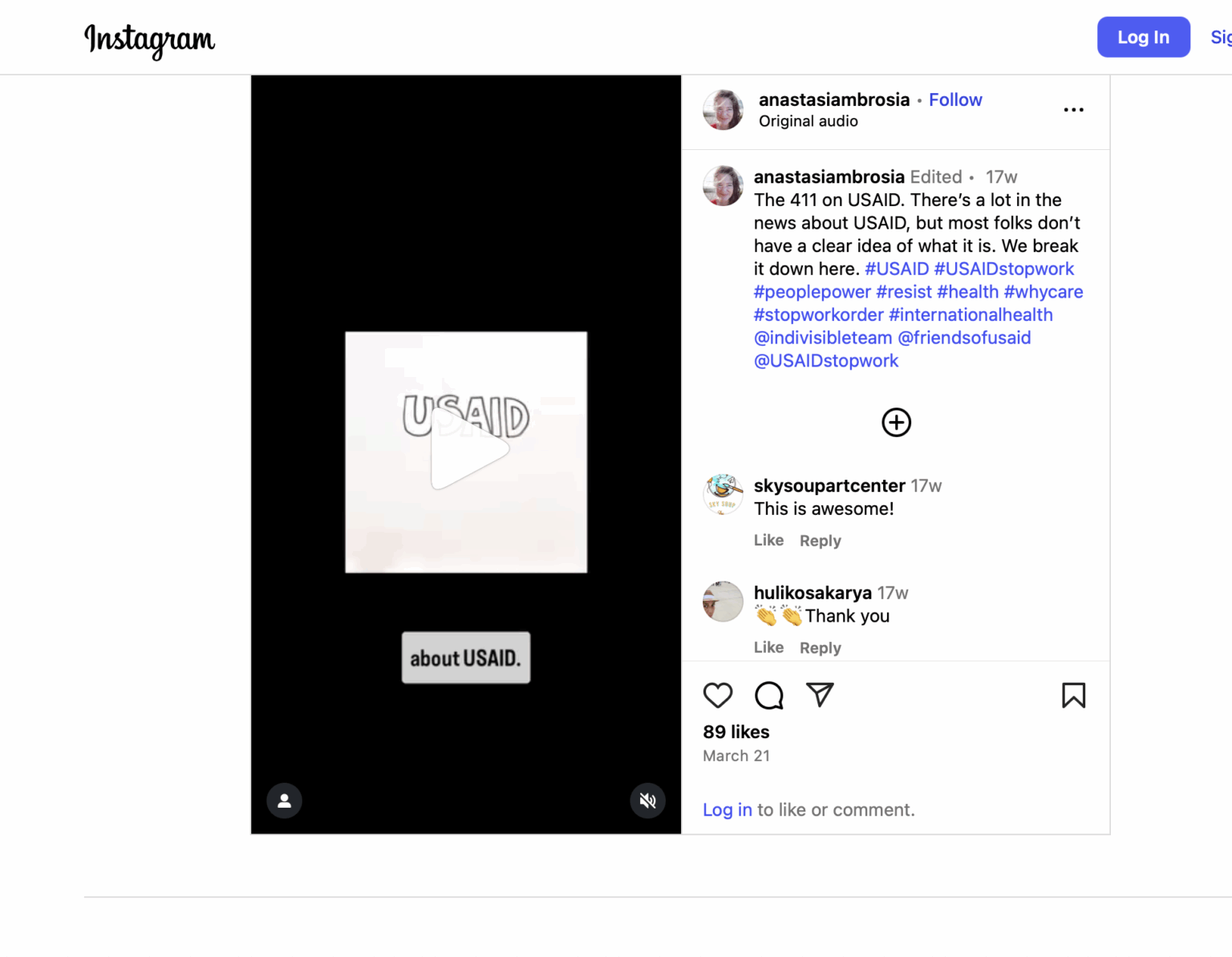Click the 17w timestamp on the caption
1232x957 pixels.
pyautogui.click(x=1001, y=176)
